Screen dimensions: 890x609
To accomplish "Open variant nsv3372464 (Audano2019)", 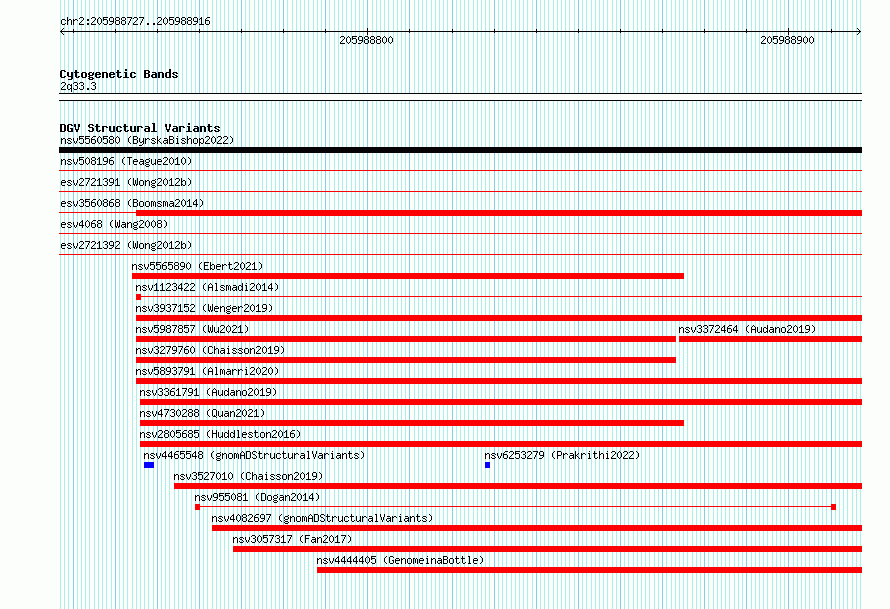I will tap(747, 329).
